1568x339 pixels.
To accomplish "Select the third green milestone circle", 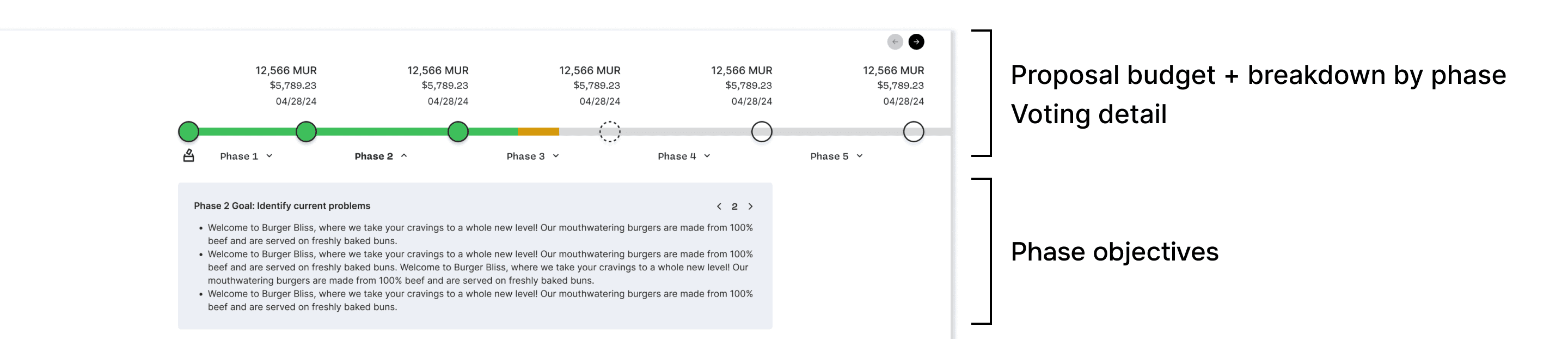I will (458, 132).
